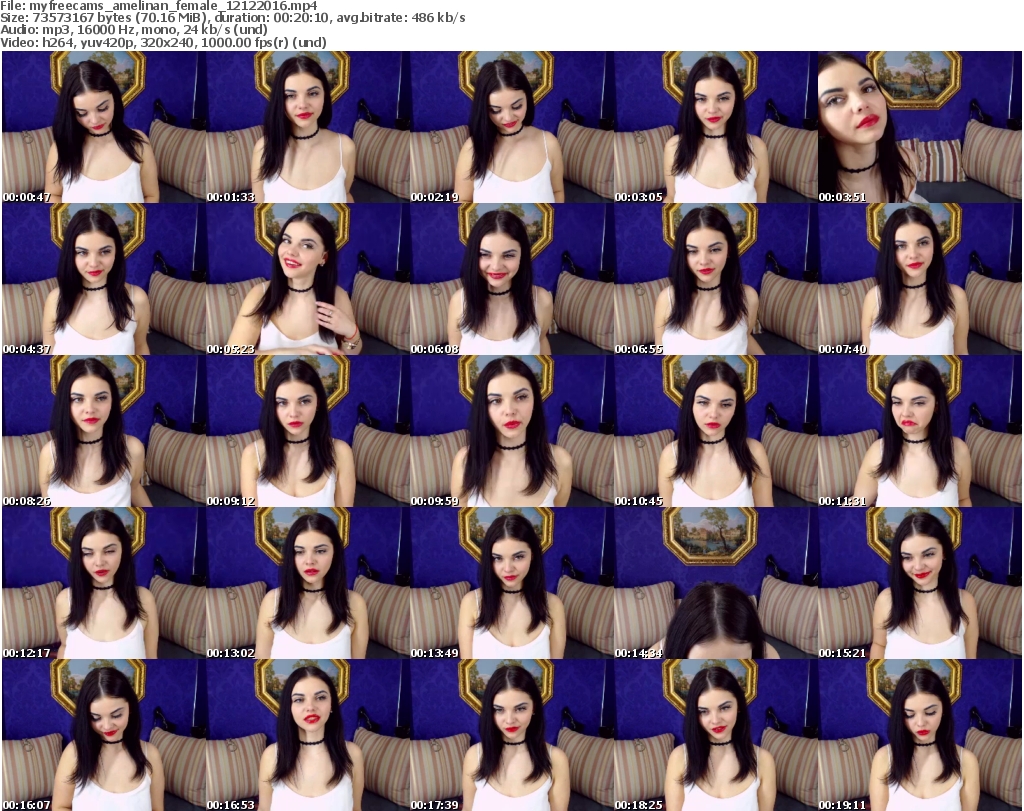Click the File name line ending in .mp4
Image resolution: width=1024 pixels, height=811 pixels.
159,6
